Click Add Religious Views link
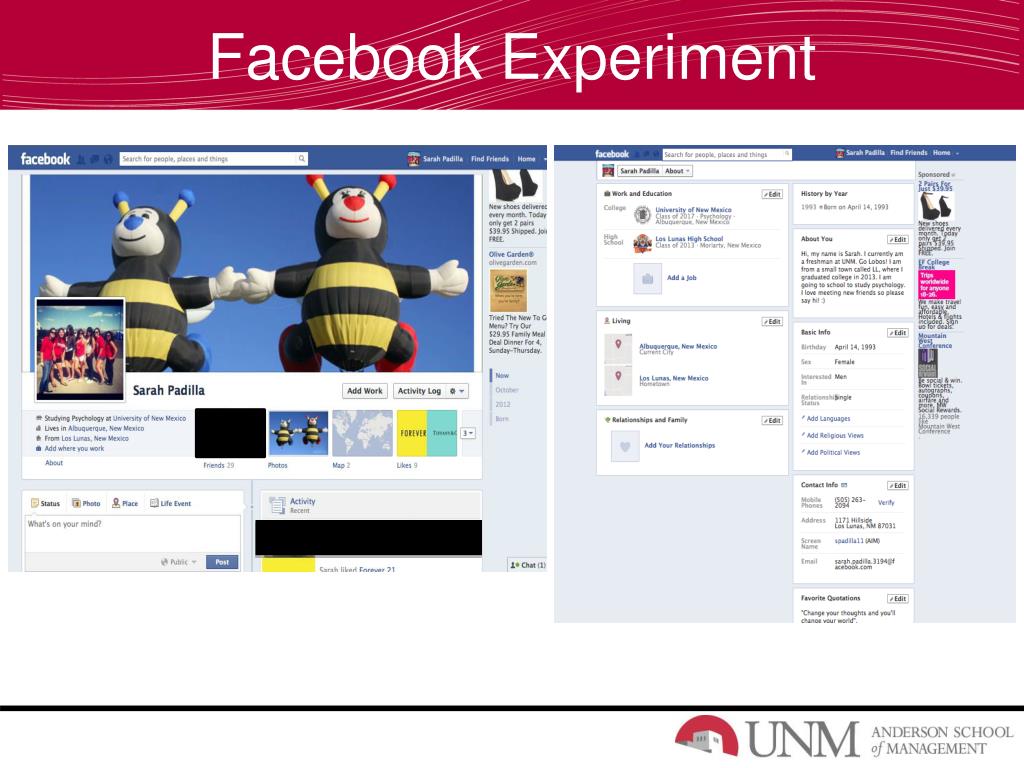 pos(835,436)
